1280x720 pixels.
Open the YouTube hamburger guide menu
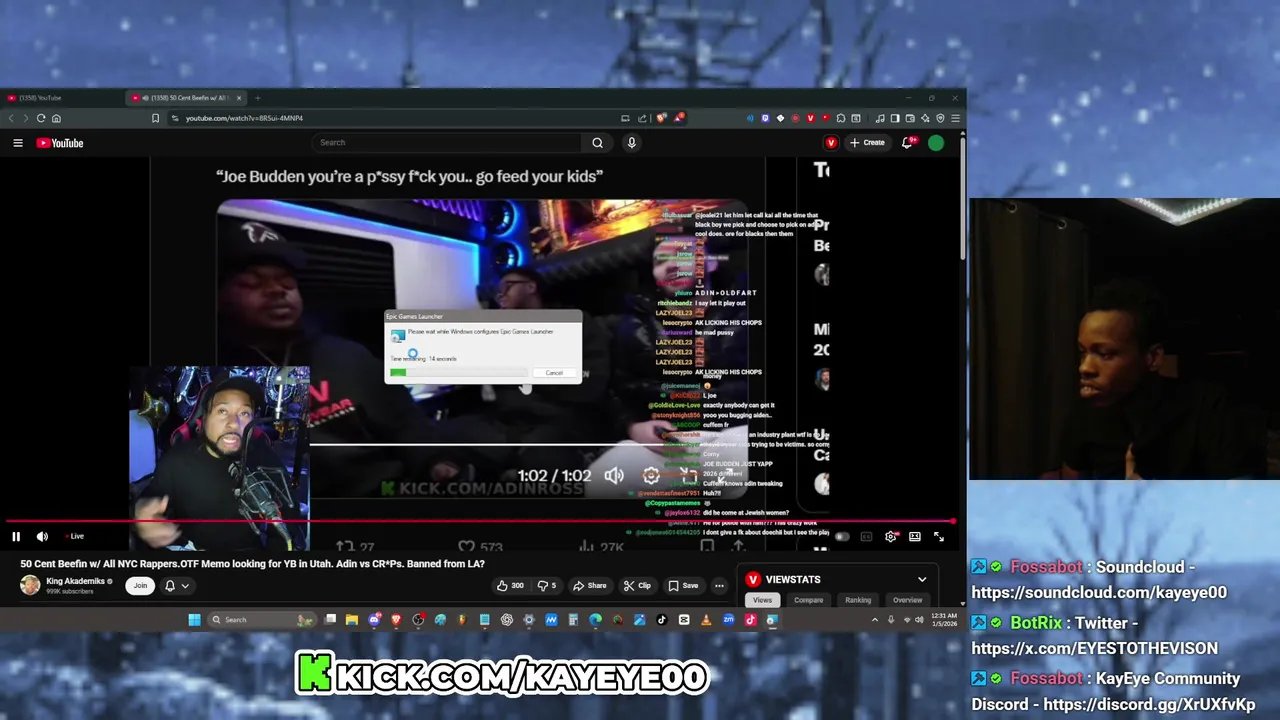point(18,143)
